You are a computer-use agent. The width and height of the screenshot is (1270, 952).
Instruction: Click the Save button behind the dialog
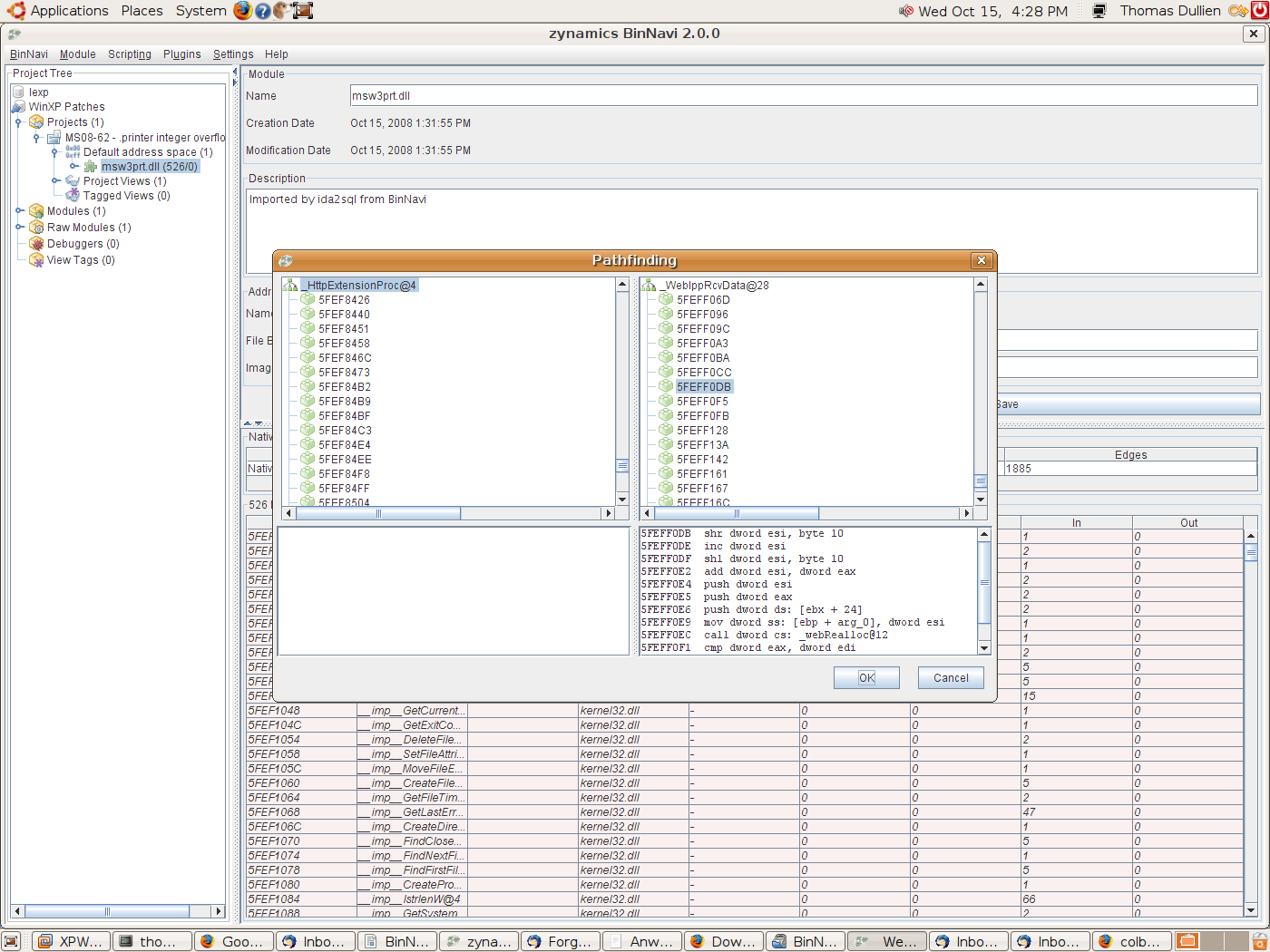click(1128, 404)
